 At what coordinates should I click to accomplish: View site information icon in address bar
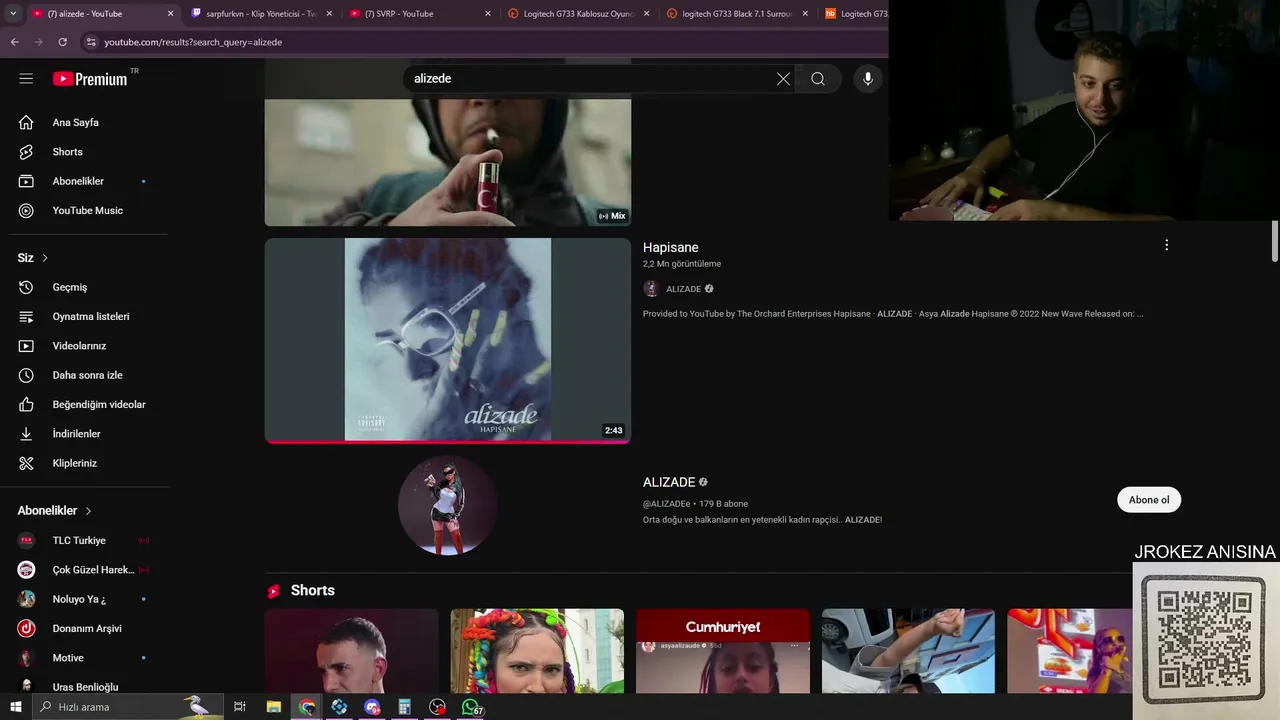click(91, 42)
